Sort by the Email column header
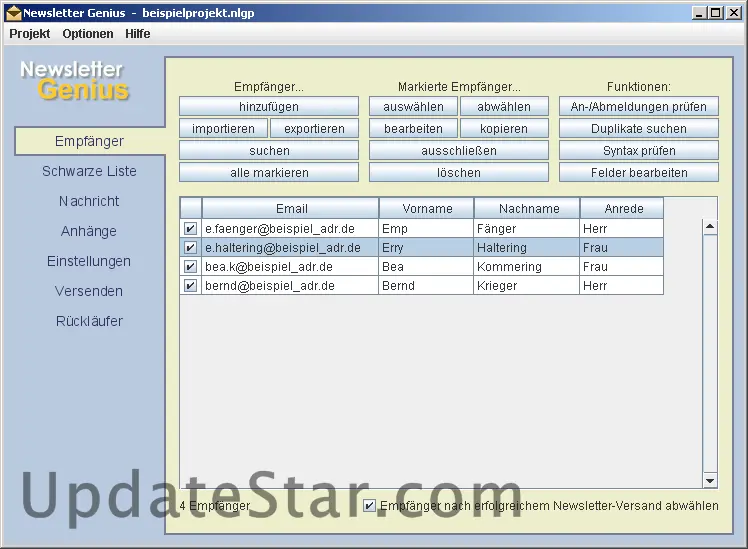 click(x=291, y=208)
